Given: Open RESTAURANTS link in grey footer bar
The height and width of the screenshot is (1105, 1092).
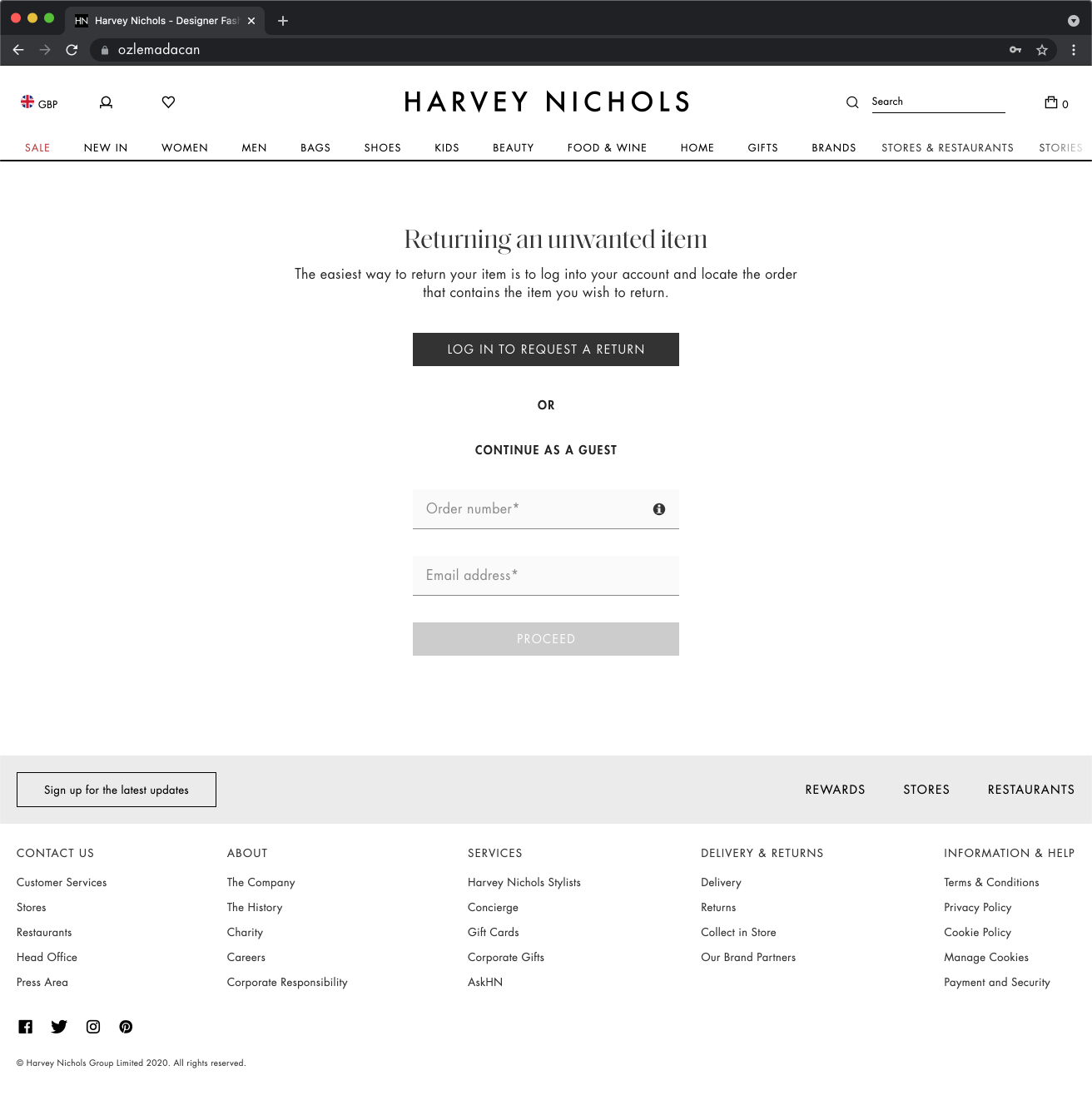Looking at the screenshot, I should [1031, 790].
